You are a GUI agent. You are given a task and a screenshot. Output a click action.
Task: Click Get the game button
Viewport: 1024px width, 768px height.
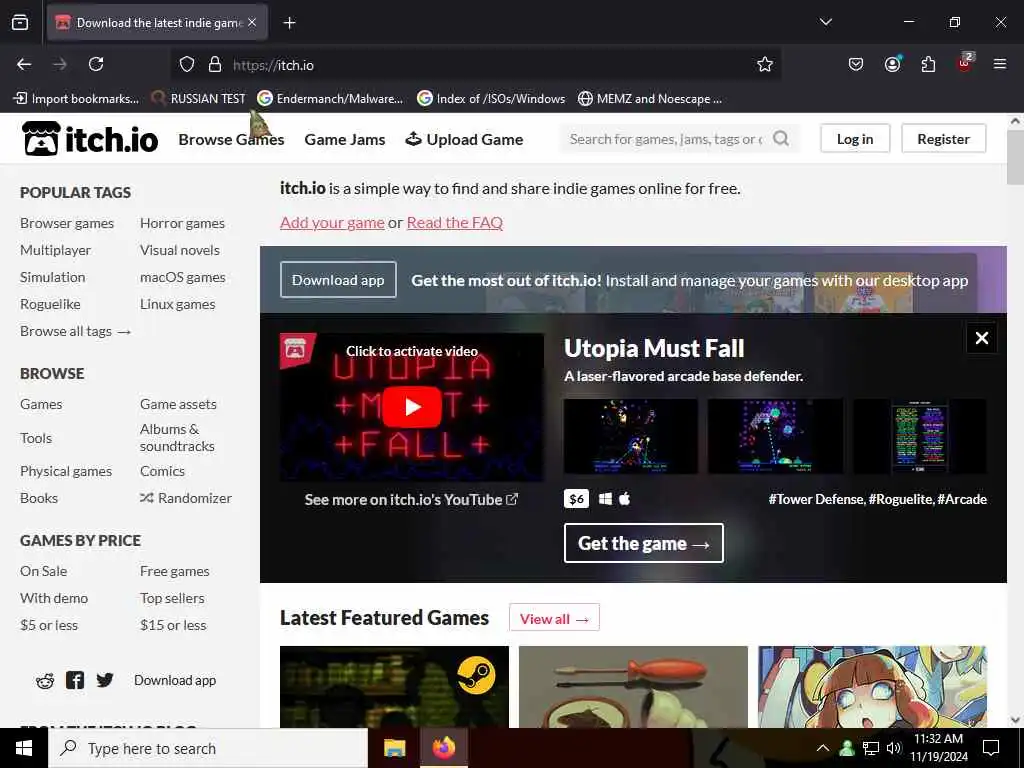[643, 543]
